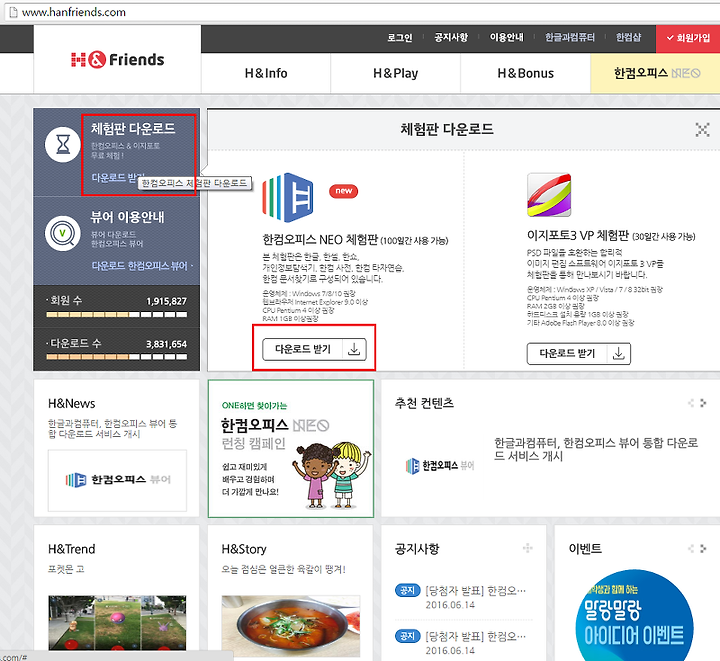Click the second 공지 badge in notices
Viewport: 720px width, 661px height.
point(407,636)
